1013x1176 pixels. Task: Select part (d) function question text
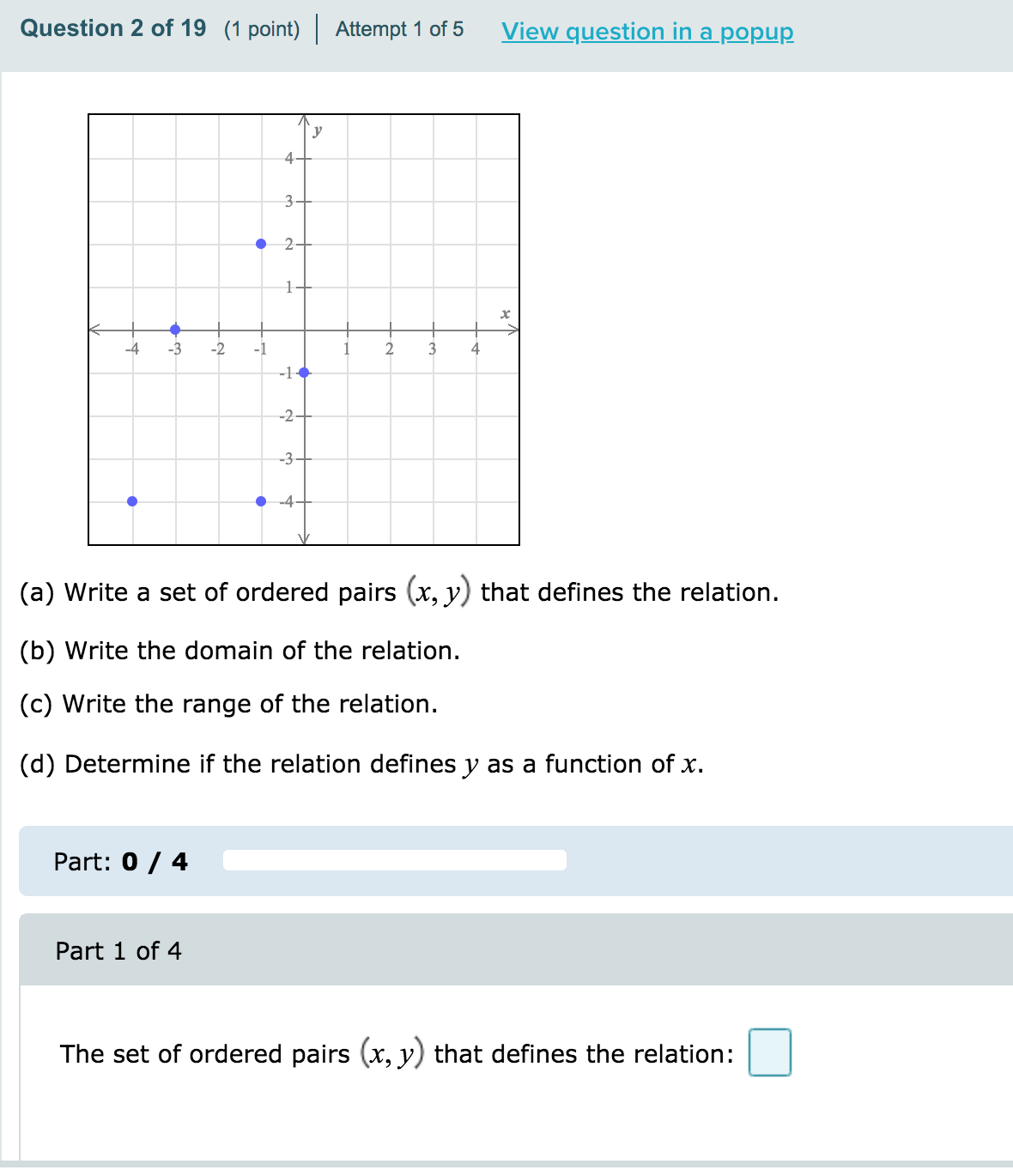[361, 763]
